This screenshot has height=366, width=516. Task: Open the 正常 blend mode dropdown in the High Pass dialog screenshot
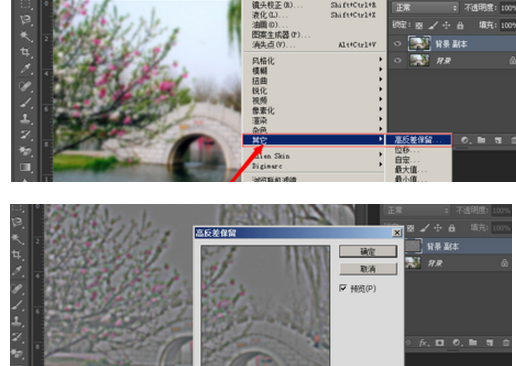(417, 210)
